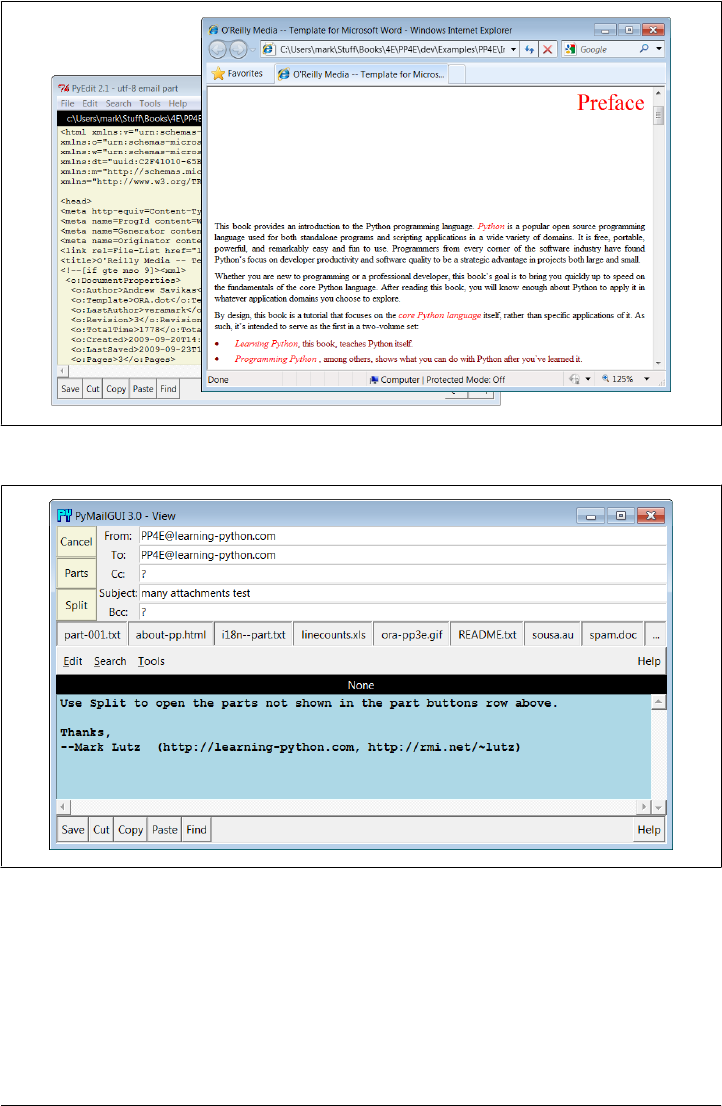Click Save in PyMailGUI bottom toolbar

pyautogui.click(x=73, y=830)
